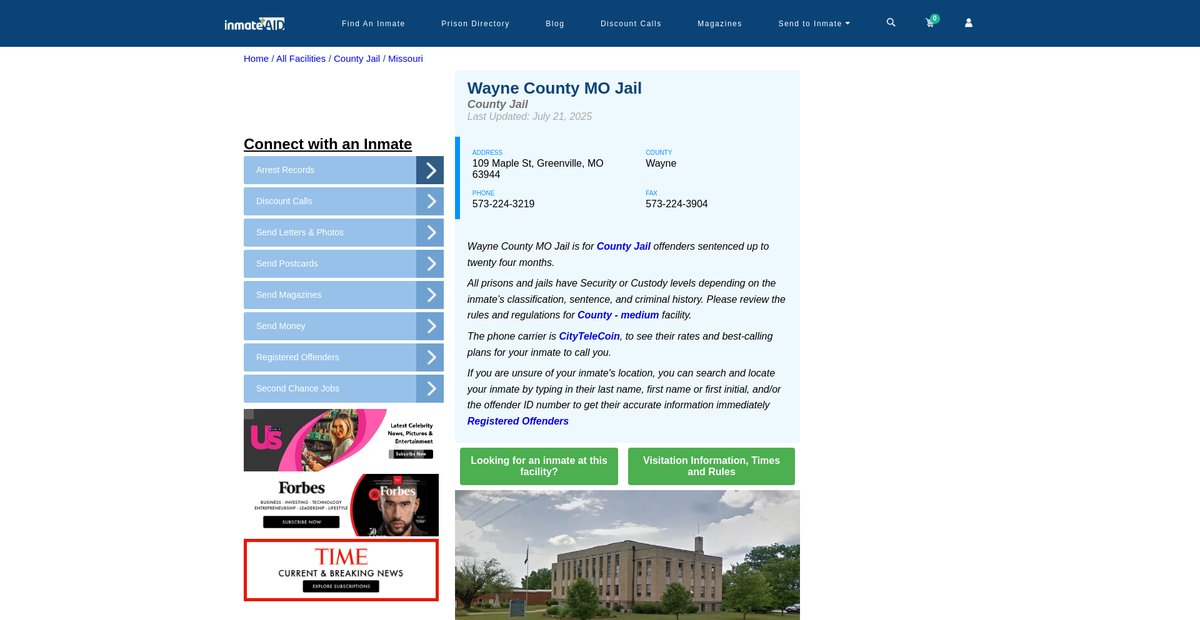Click the arrow icon beside Arrest Records

point(430,170)
